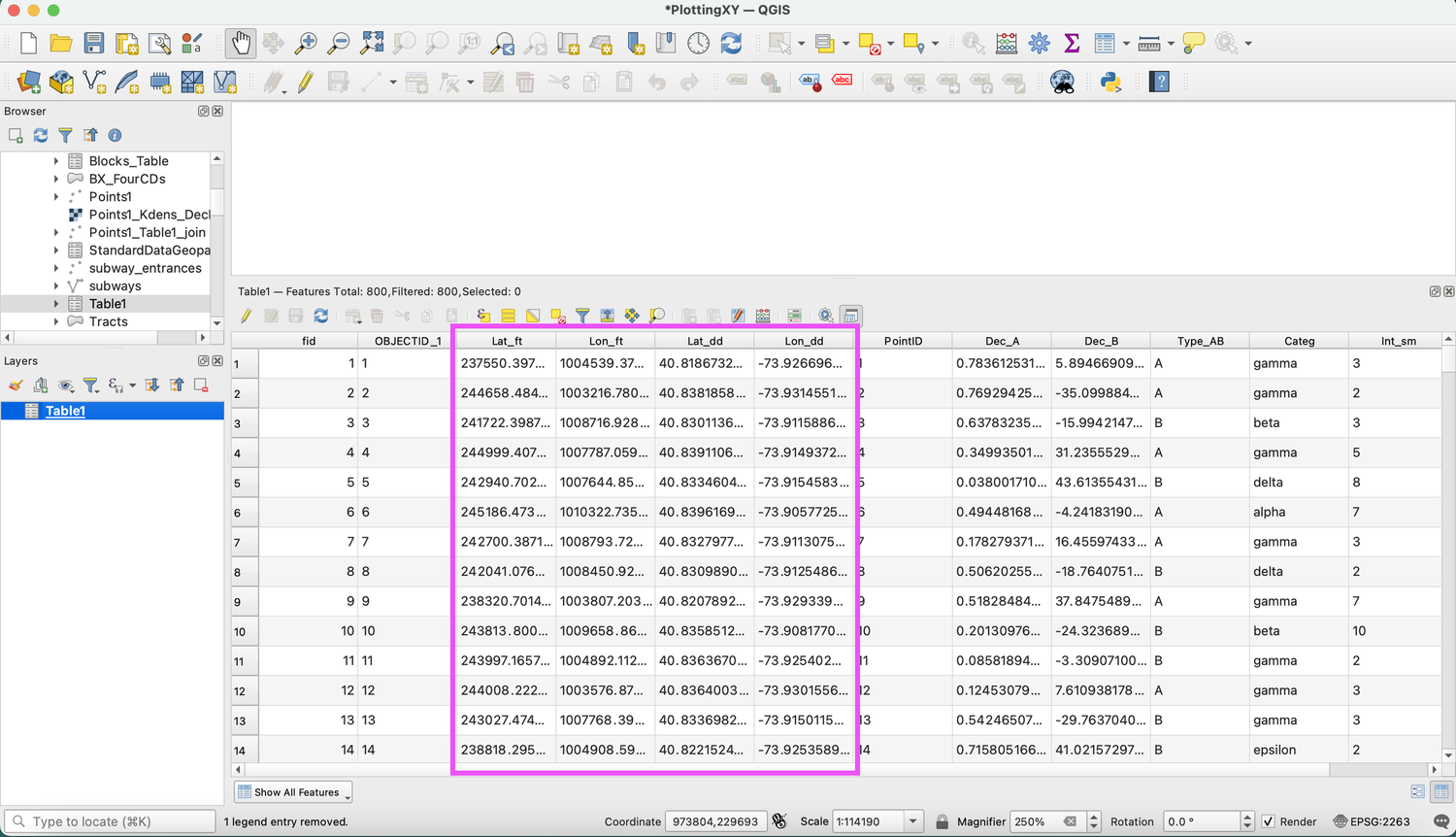This screenshot has width=1456, height=837.
Task: Refresh the map canvas
Action: (x=732, y=43)
